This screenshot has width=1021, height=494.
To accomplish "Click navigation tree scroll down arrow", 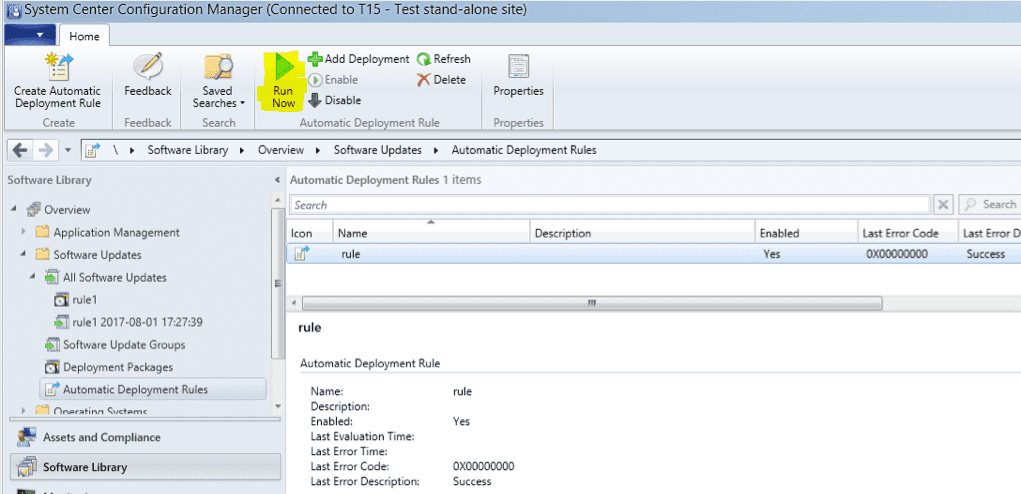I will pyautogui.click(x=278, y=406).
